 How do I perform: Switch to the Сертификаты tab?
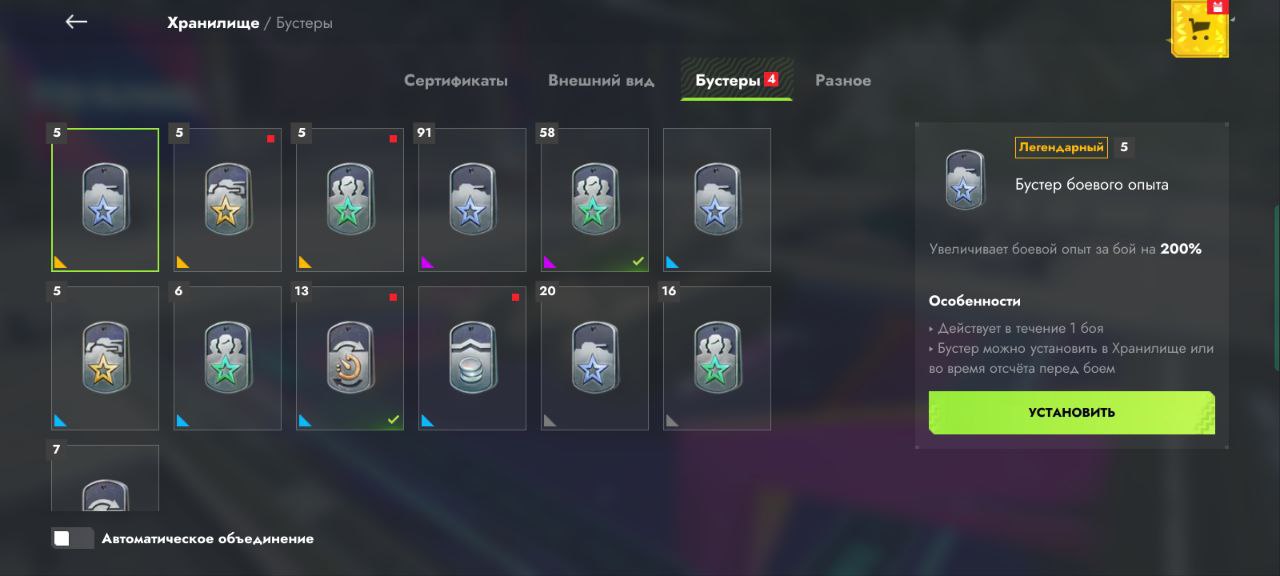click(x=456, y=80)
